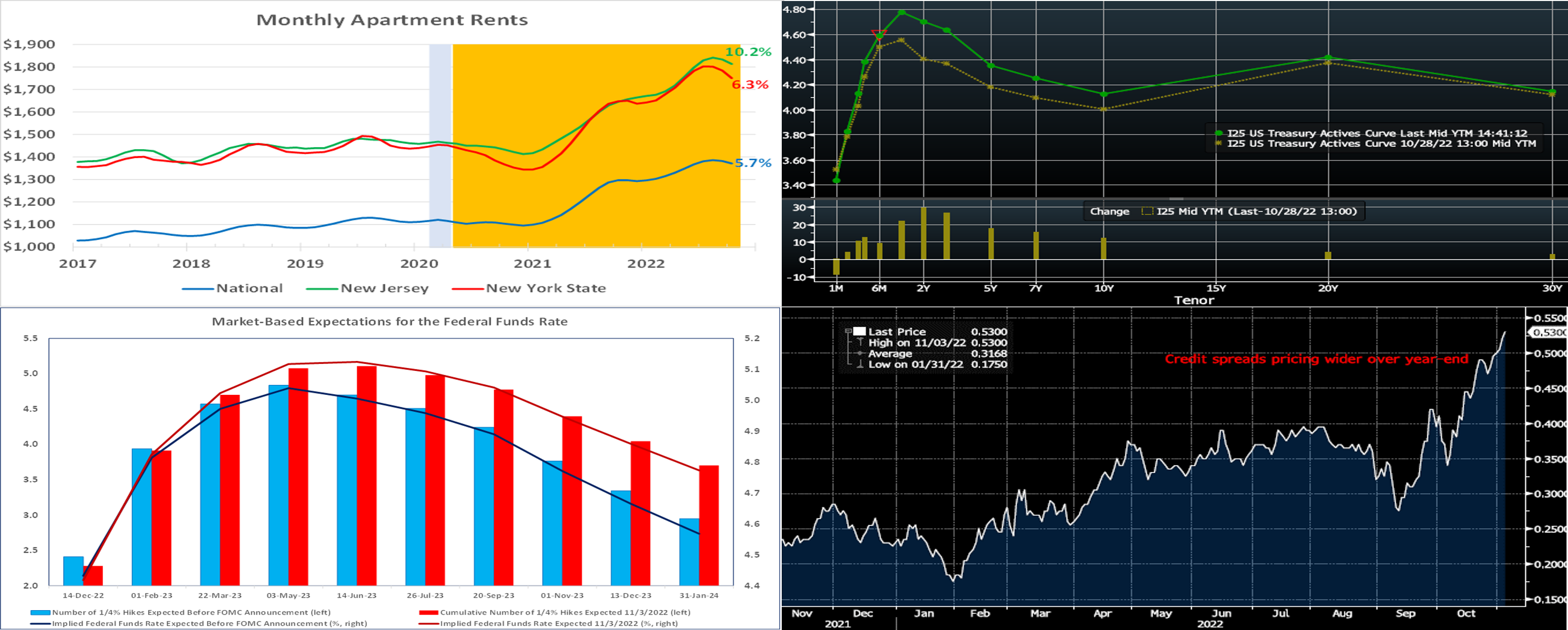Click red credit spreads year-end annotation
The height and width of the screenshot is (630, 1568).
(x=1316, y=359)
